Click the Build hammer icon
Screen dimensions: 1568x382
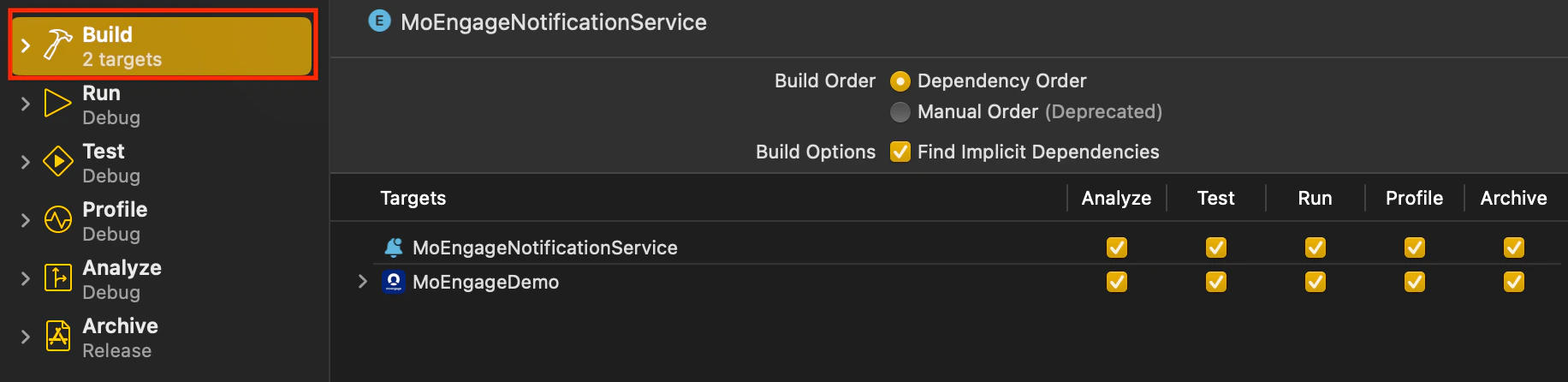pyautogui.click(x=57, y=45)
